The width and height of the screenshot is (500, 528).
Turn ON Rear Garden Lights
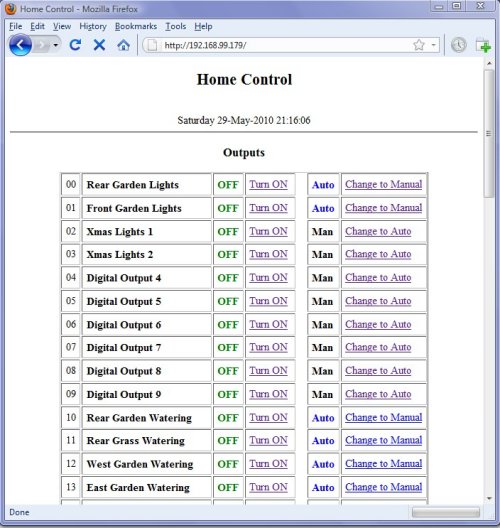click(x=268, y=184)
